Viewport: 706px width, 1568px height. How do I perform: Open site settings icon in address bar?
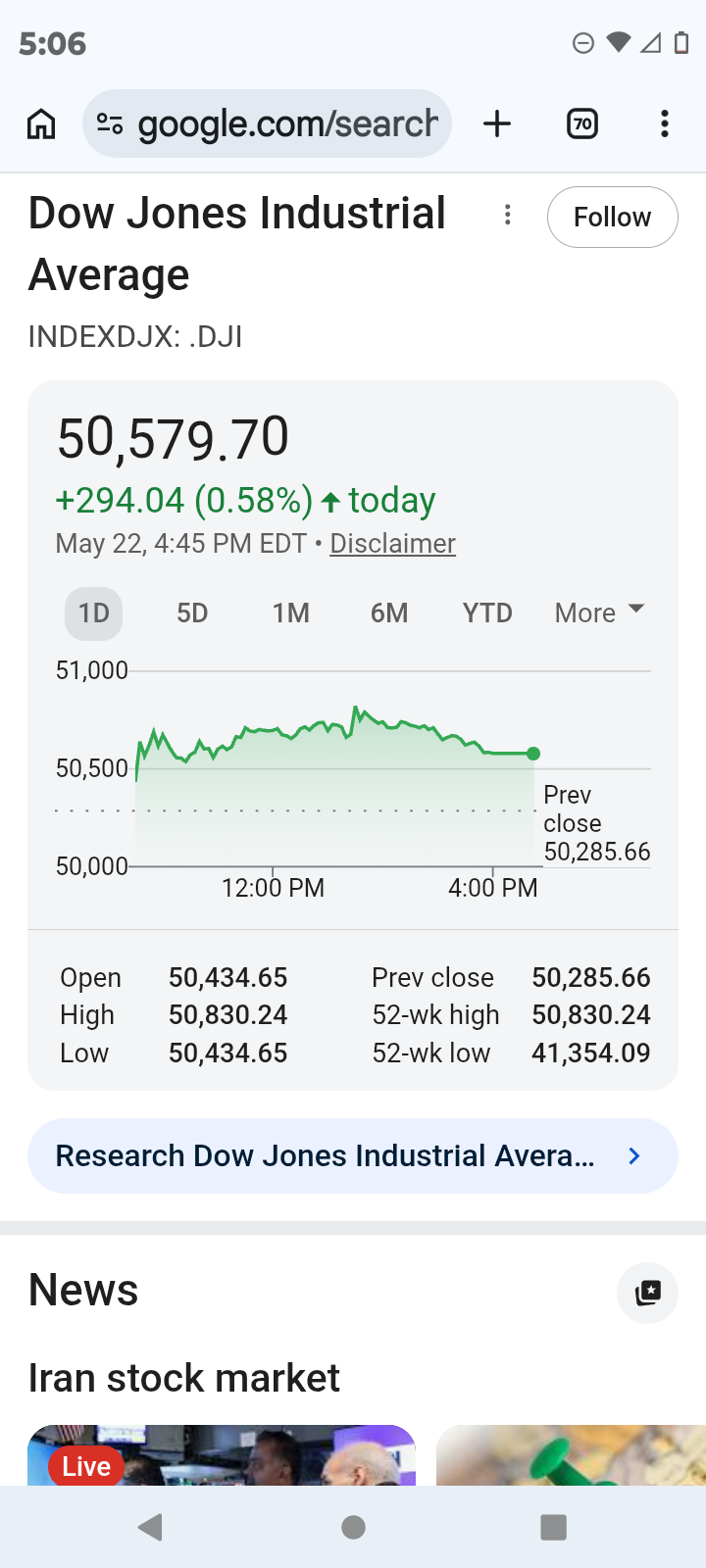click(110, 124)
